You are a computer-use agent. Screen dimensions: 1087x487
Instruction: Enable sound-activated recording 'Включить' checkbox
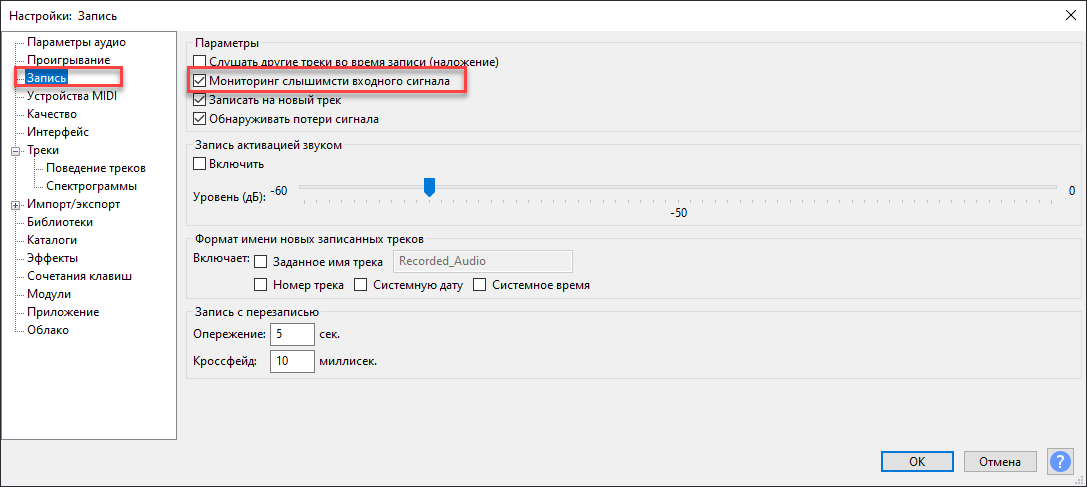[200, 164]
